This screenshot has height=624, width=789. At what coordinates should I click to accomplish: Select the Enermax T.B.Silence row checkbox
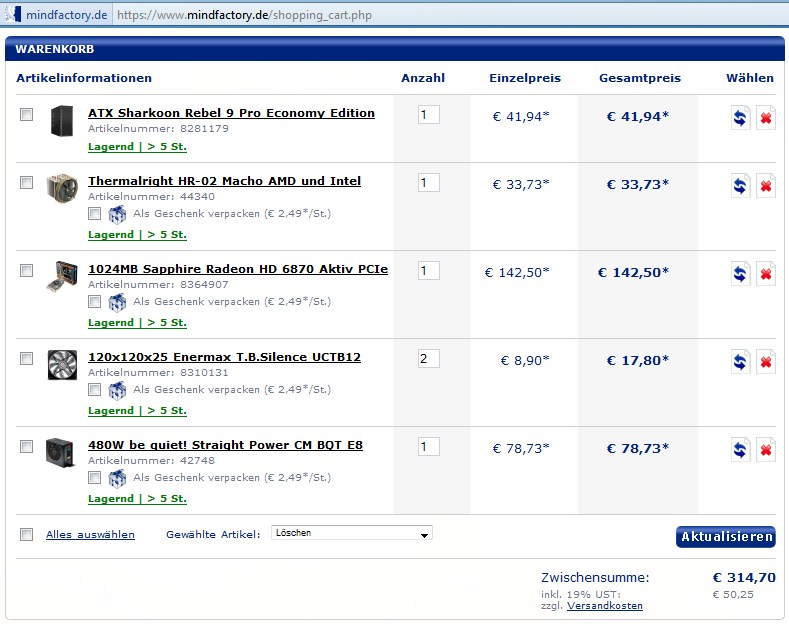tap(26, 358)
